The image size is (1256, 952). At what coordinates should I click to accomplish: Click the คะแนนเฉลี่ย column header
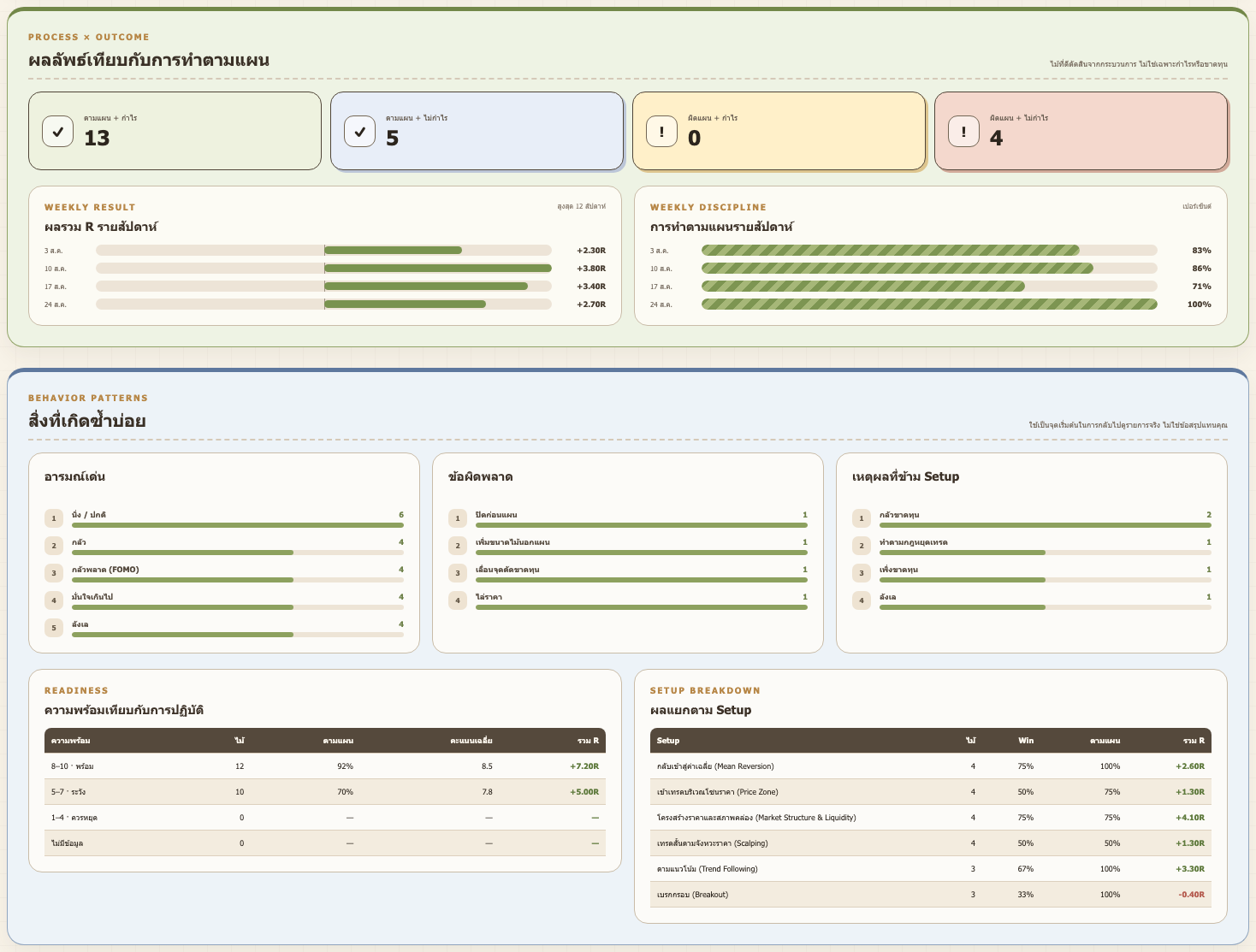coord(471,741)
